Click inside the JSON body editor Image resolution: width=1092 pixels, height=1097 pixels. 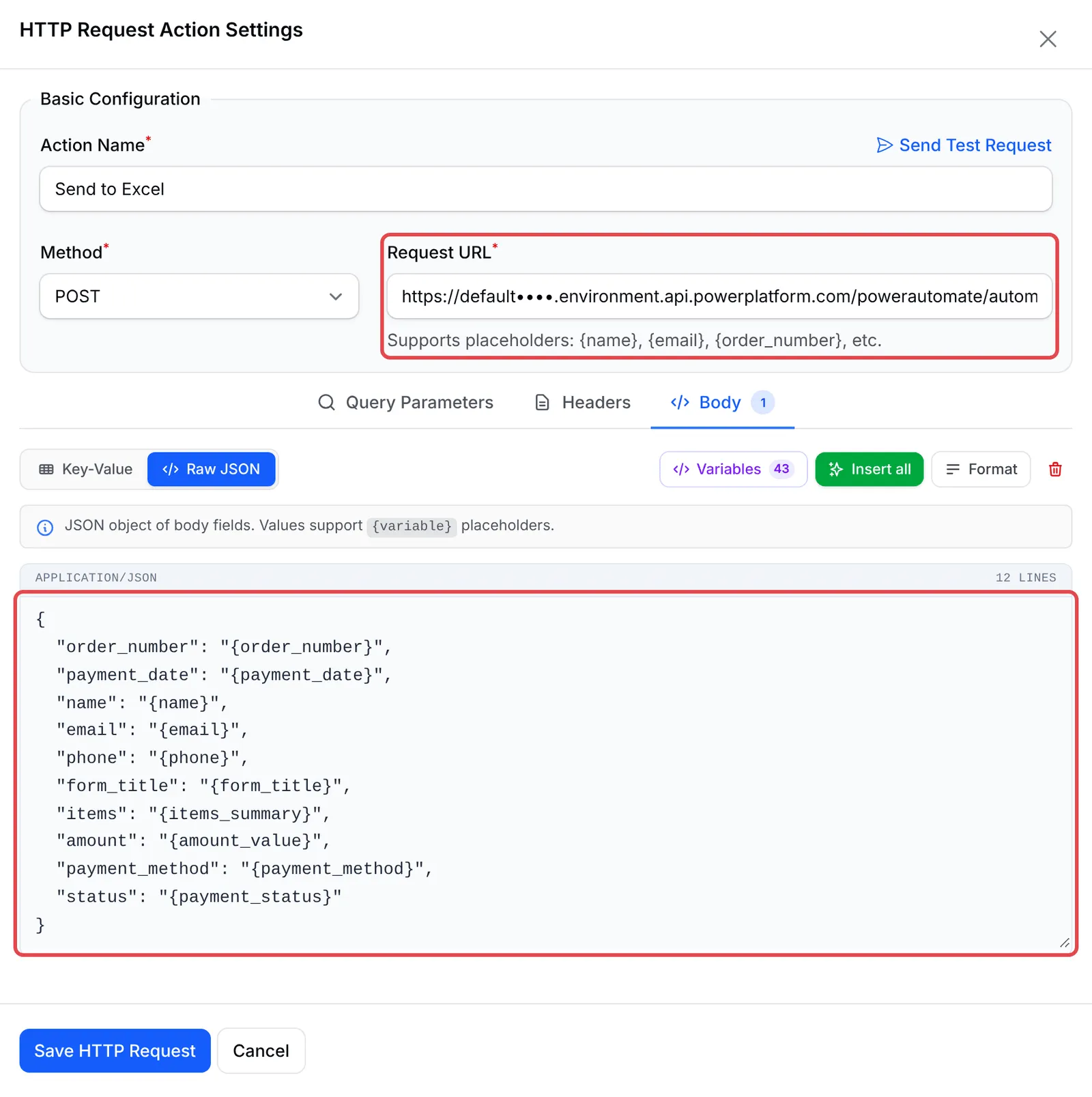pos(545,773)
